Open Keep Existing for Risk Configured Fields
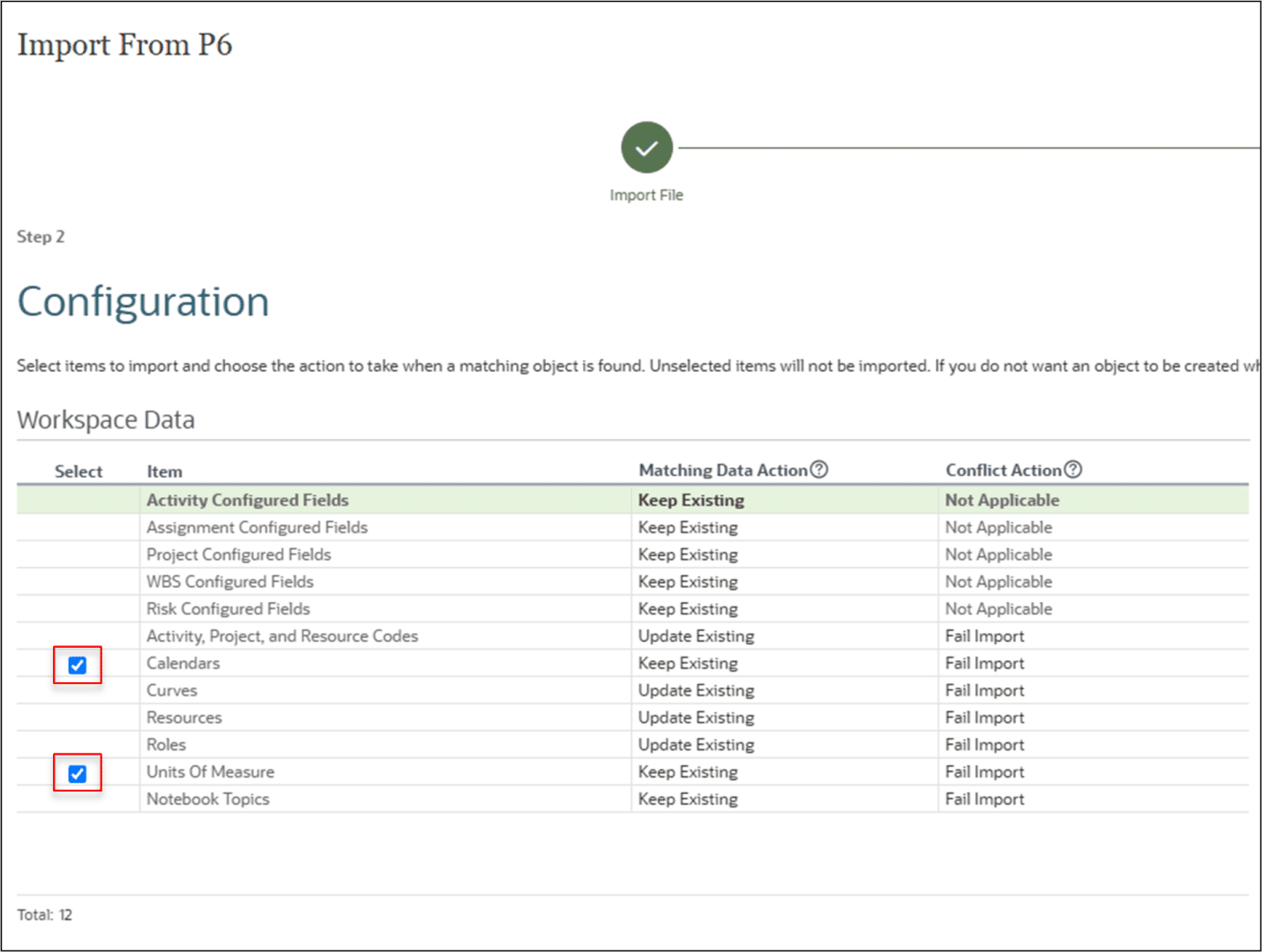 click(688, 609)
